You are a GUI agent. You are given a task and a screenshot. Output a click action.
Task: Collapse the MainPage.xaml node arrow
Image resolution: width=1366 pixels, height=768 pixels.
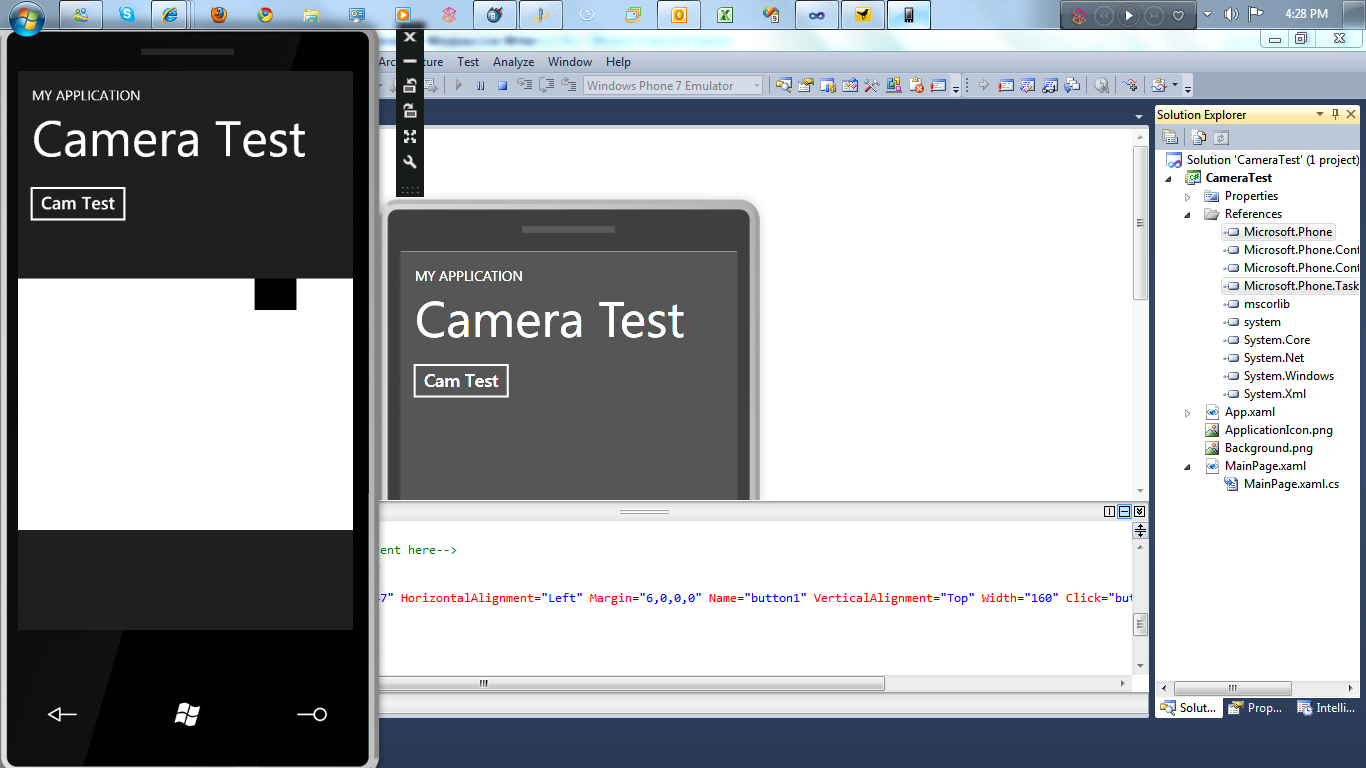click(x=1188, y=466)
